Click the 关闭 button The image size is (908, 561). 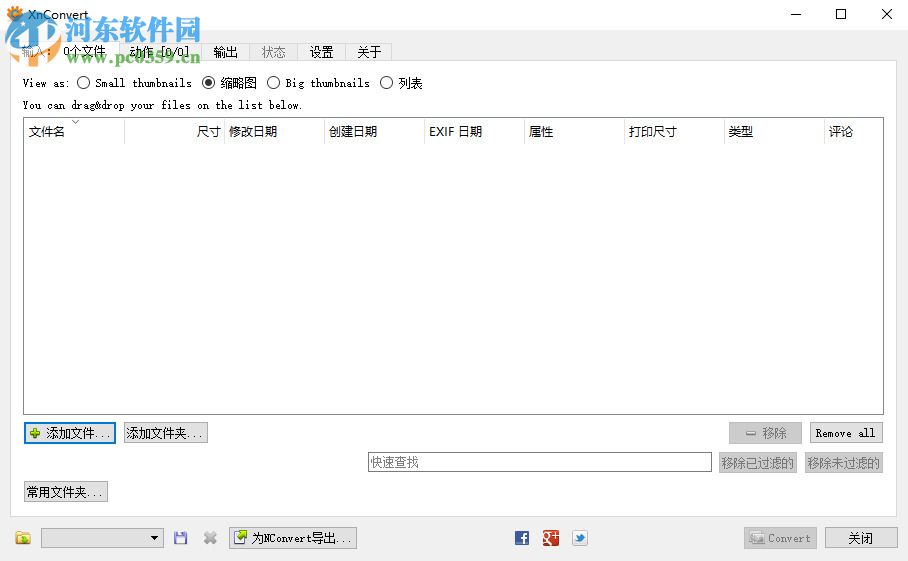click(x=861, y=538)
